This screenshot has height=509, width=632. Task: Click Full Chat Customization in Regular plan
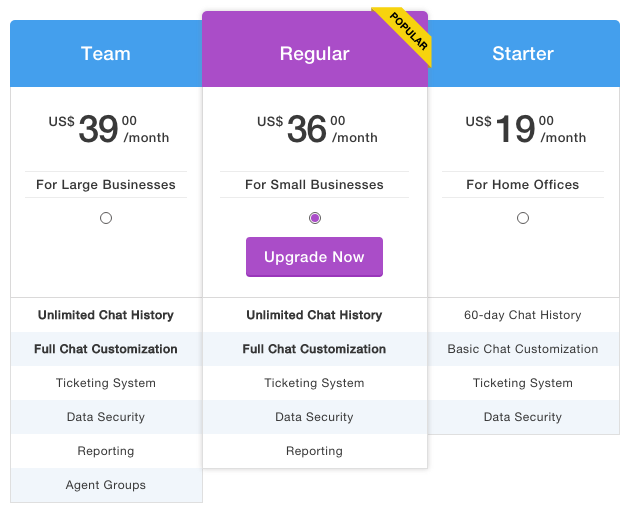[314, 349]
